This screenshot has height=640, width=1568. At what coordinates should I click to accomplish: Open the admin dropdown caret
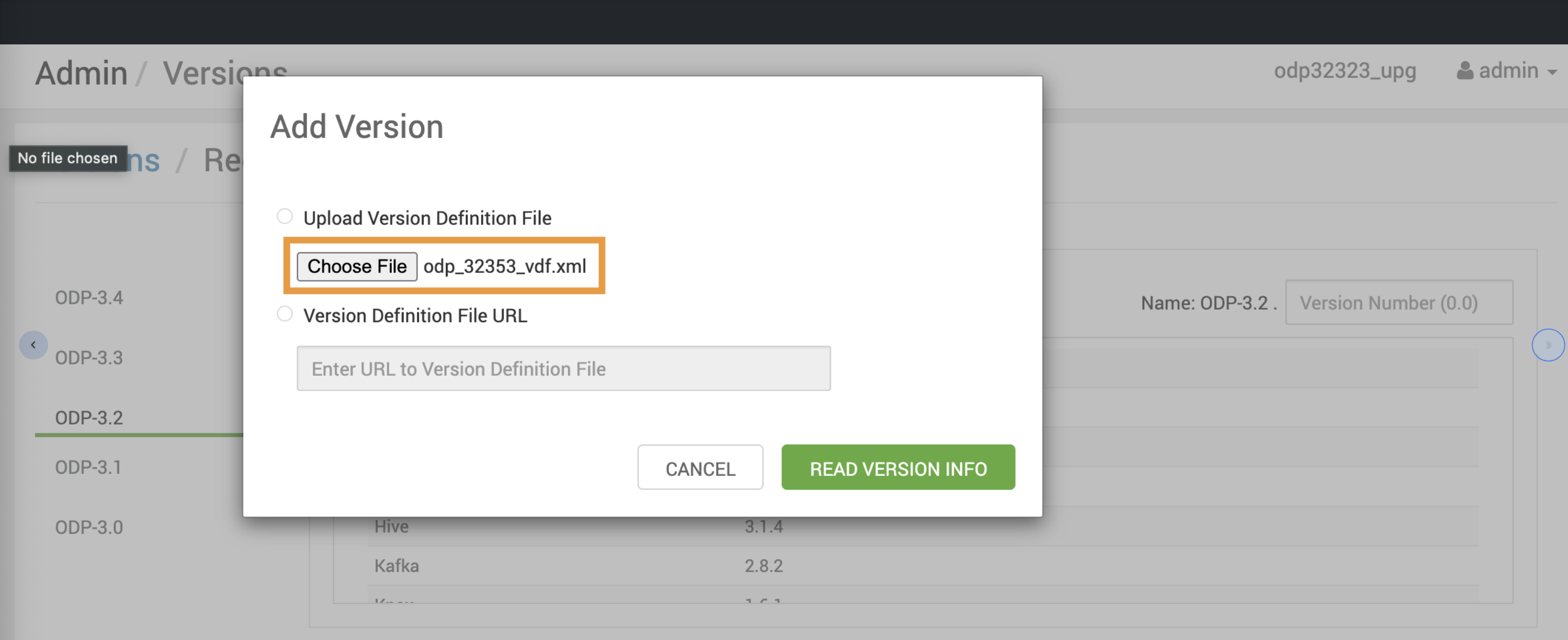[1552, 72]
